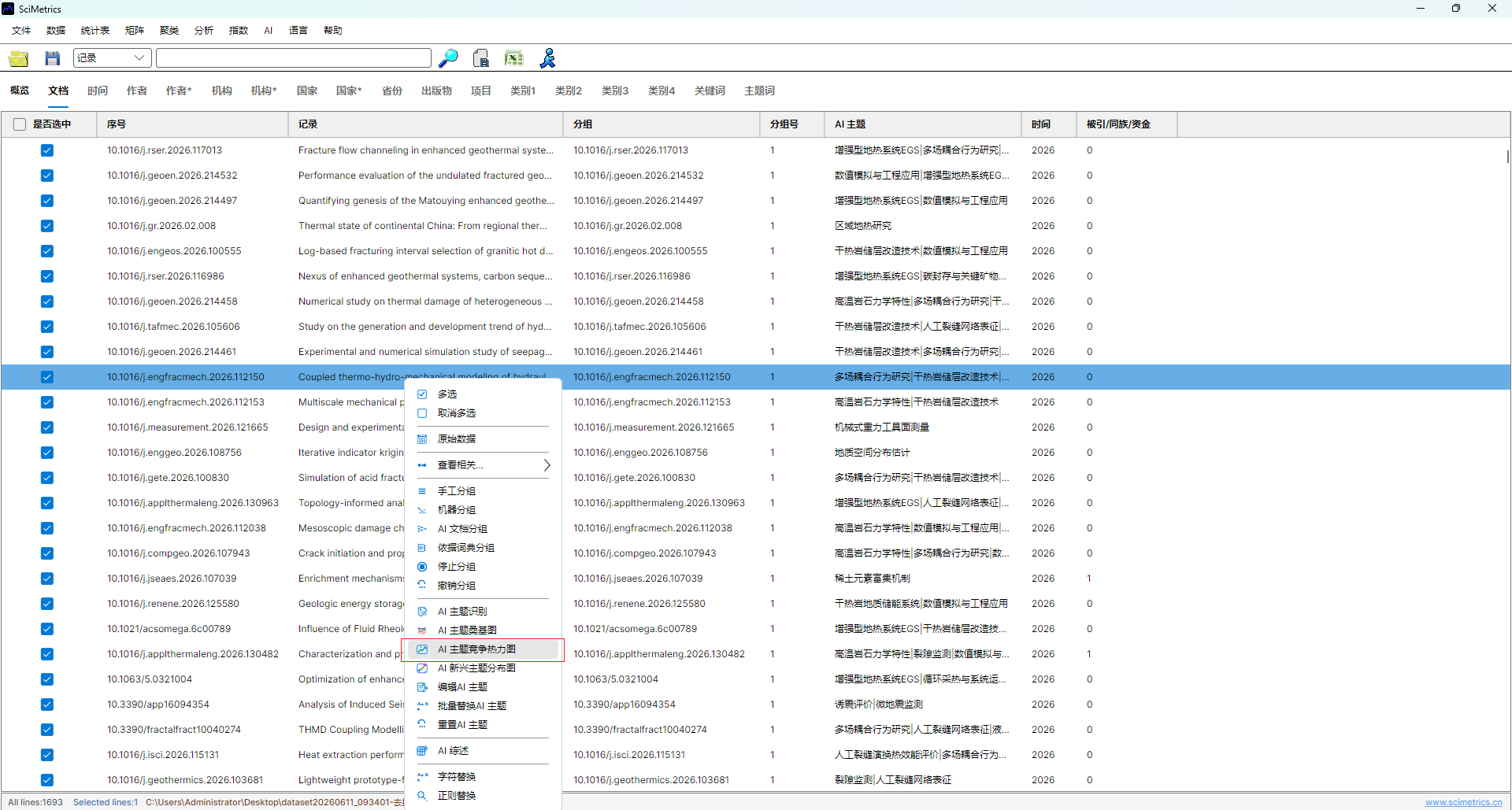Image resolution: width=1512 pixels, height=810 pixels.
Task: Click the running figure toolbar icon
Action: pyautogui.click(x=547, y=58)
